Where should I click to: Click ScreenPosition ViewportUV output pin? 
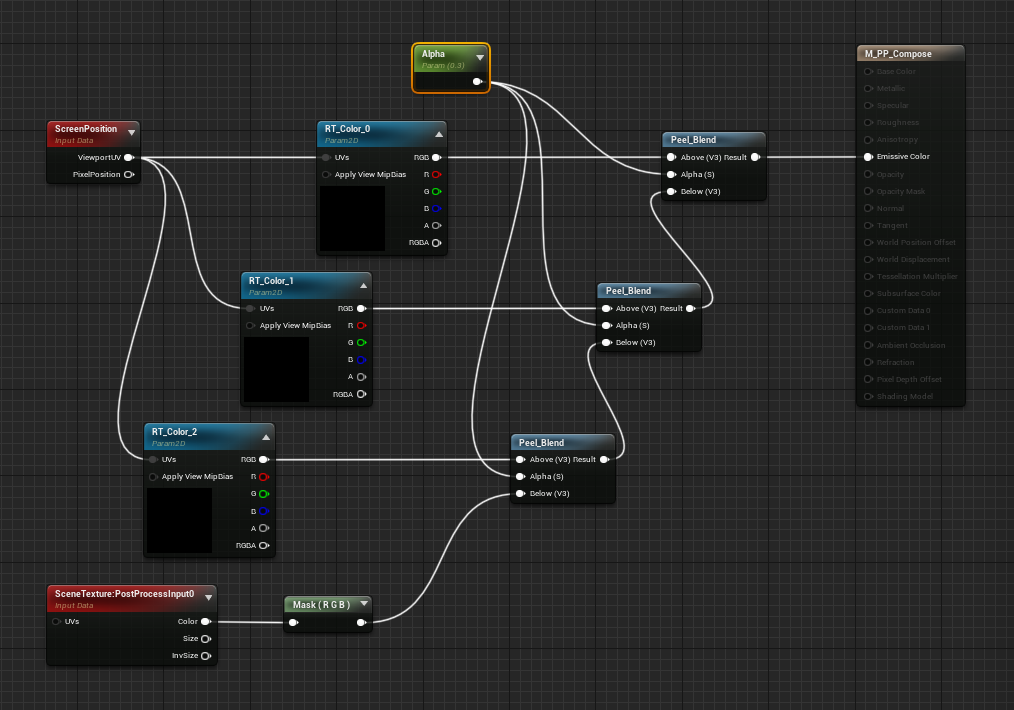coord(129,157)
